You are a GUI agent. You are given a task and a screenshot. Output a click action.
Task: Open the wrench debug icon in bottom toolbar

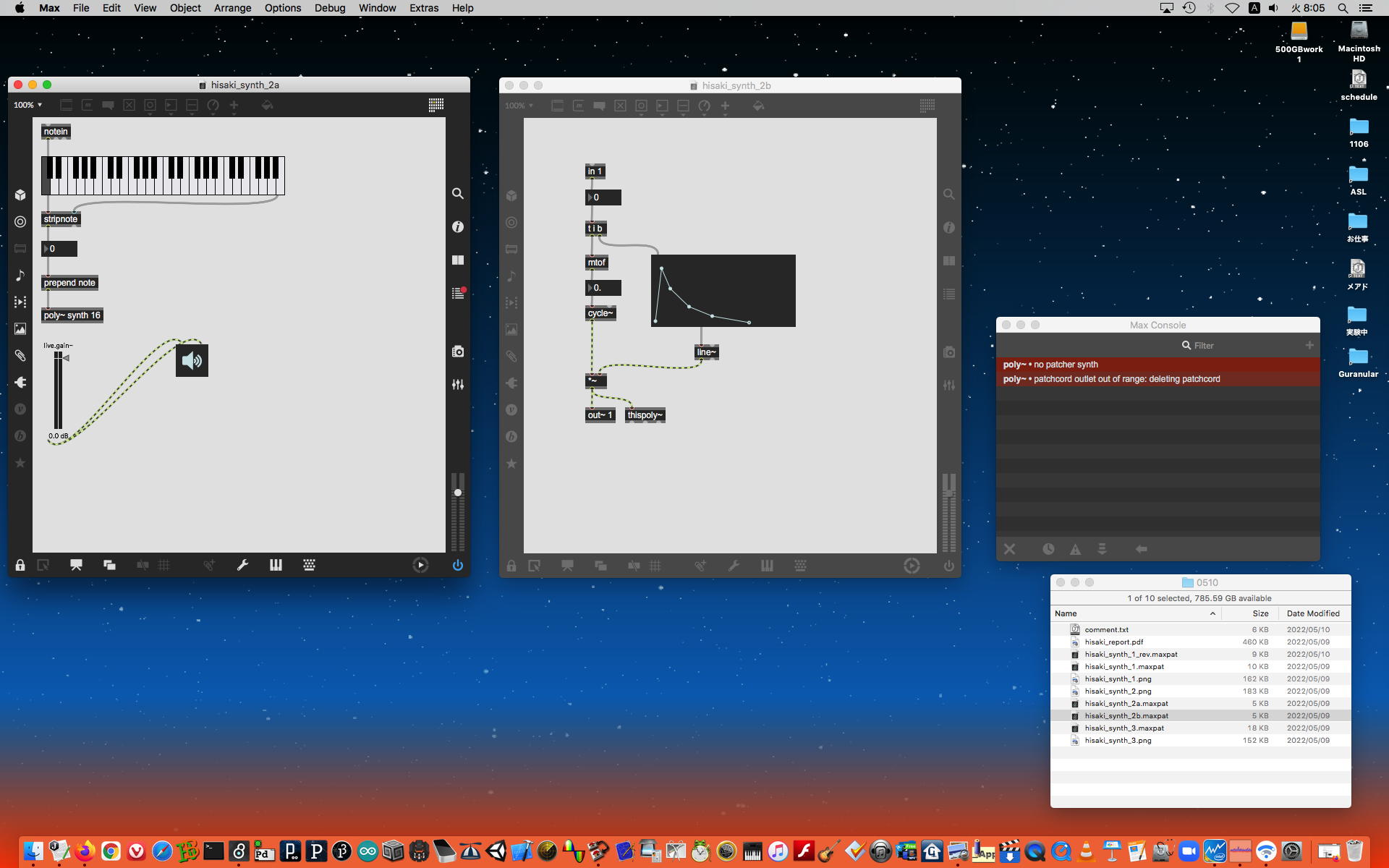click(x=242, y=565)
